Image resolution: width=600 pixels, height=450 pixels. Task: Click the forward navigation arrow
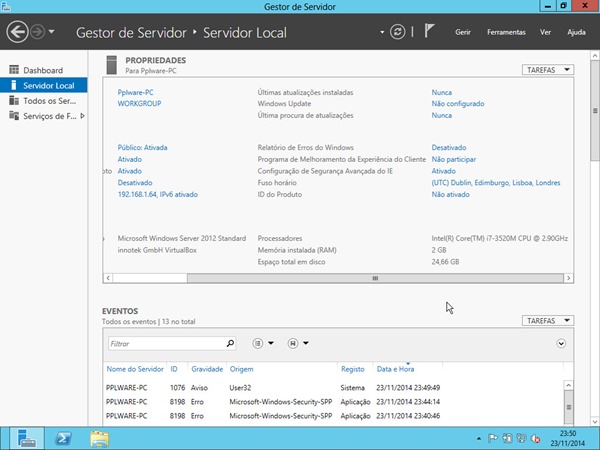tap(38, 32)
